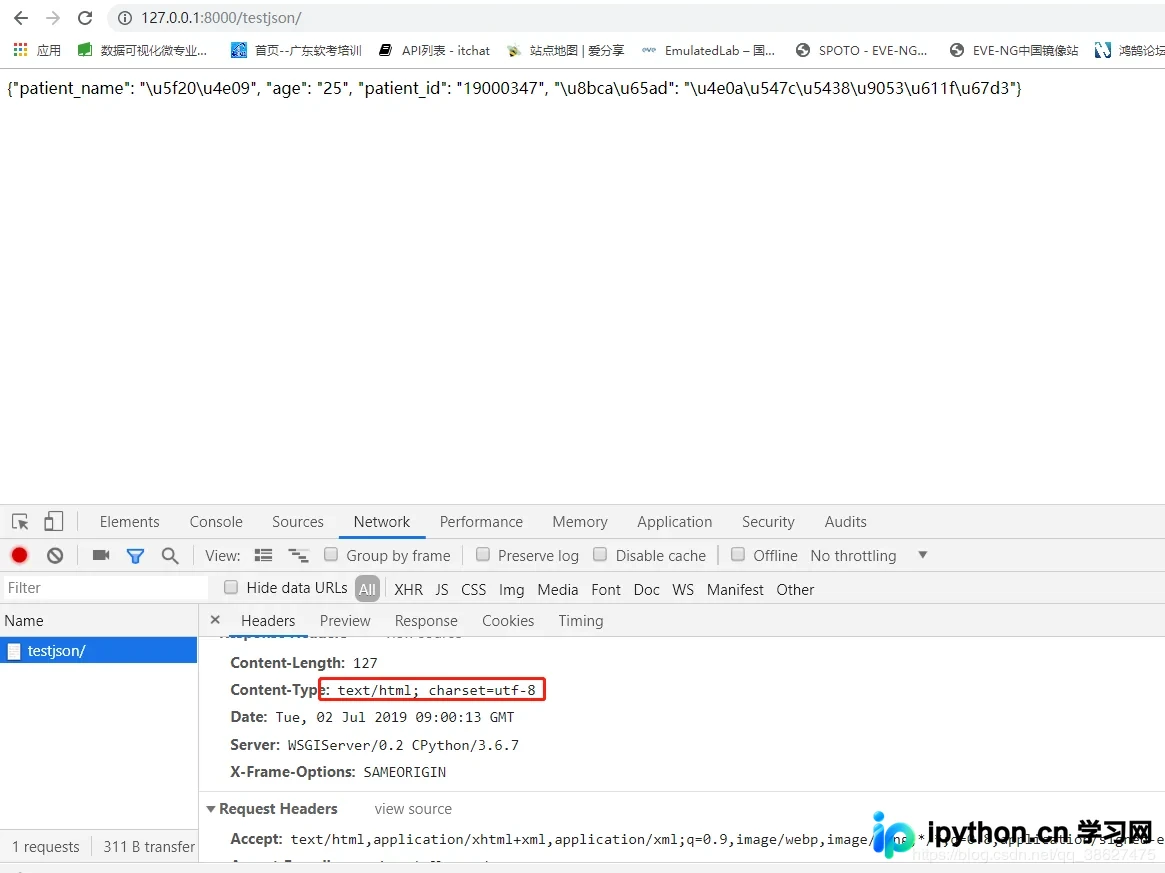The image size is (1165, 873).
Task: Reload the page with the refresh icon
Action: click(x=85, y=18)
